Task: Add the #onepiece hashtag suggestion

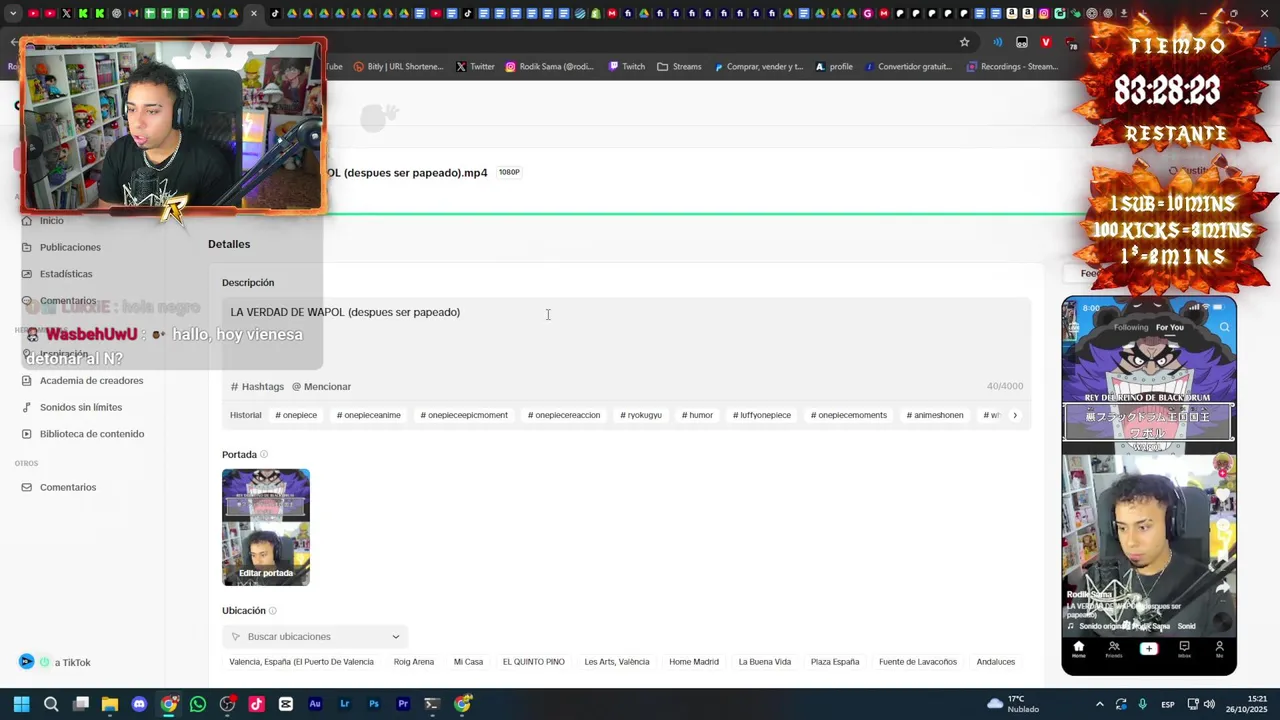Action: tap(296, 415)
